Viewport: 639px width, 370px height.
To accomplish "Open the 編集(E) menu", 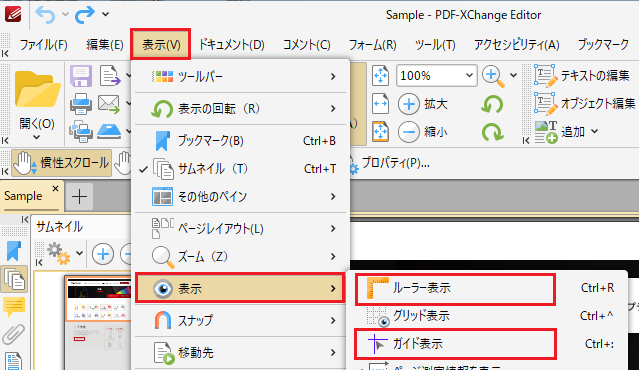I will pos(105,44).
